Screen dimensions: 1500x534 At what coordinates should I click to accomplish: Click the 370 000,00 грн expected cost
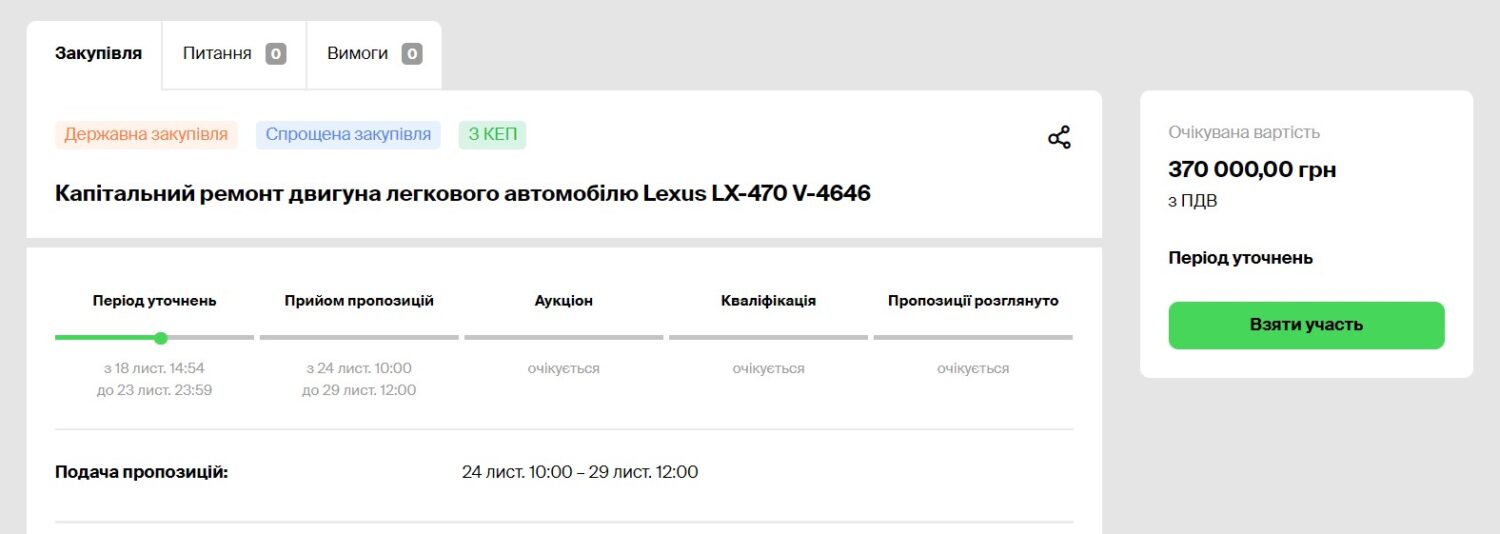1252,170
